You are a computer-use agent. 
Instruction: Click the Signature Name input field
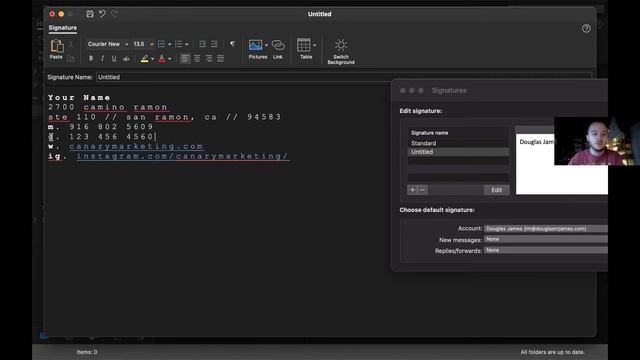[344, 77]
